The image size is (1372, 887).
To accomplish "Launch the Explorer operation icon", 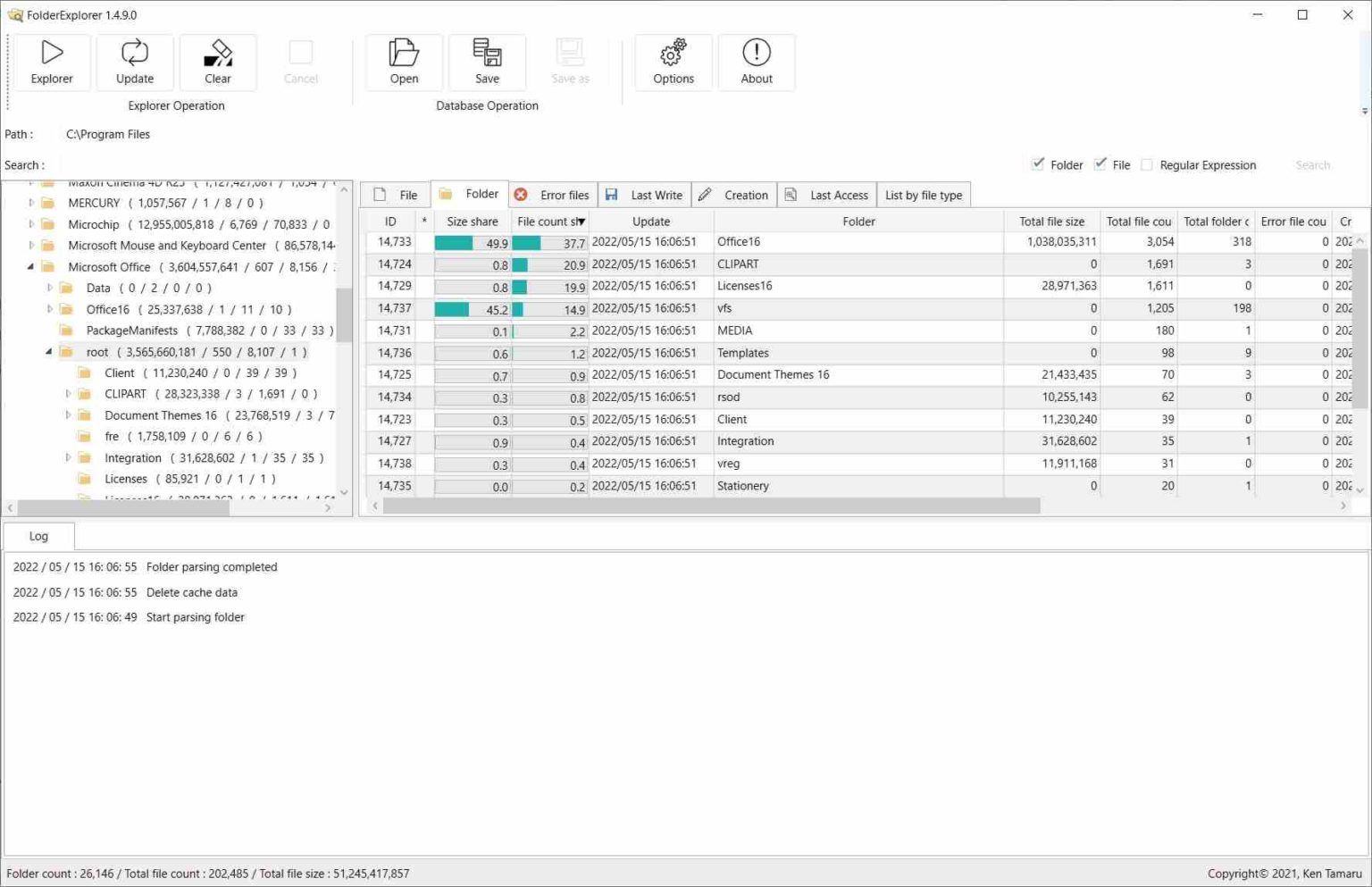I will pyautogui.click(x=51, y=63).
